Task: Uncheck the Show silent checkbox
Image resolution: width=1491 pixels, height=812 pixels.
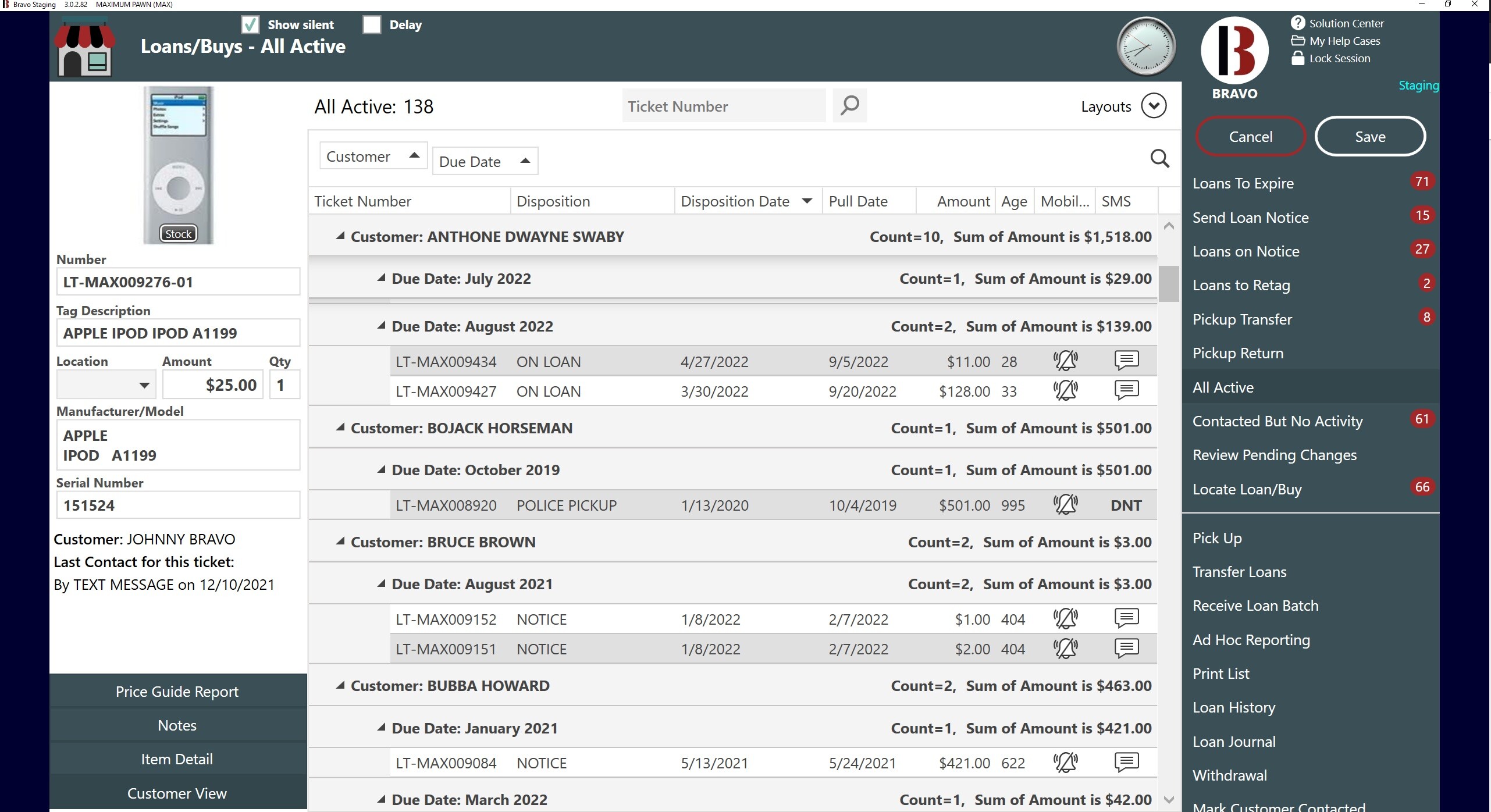Action: pyautogui.click(x=250, y=24)
